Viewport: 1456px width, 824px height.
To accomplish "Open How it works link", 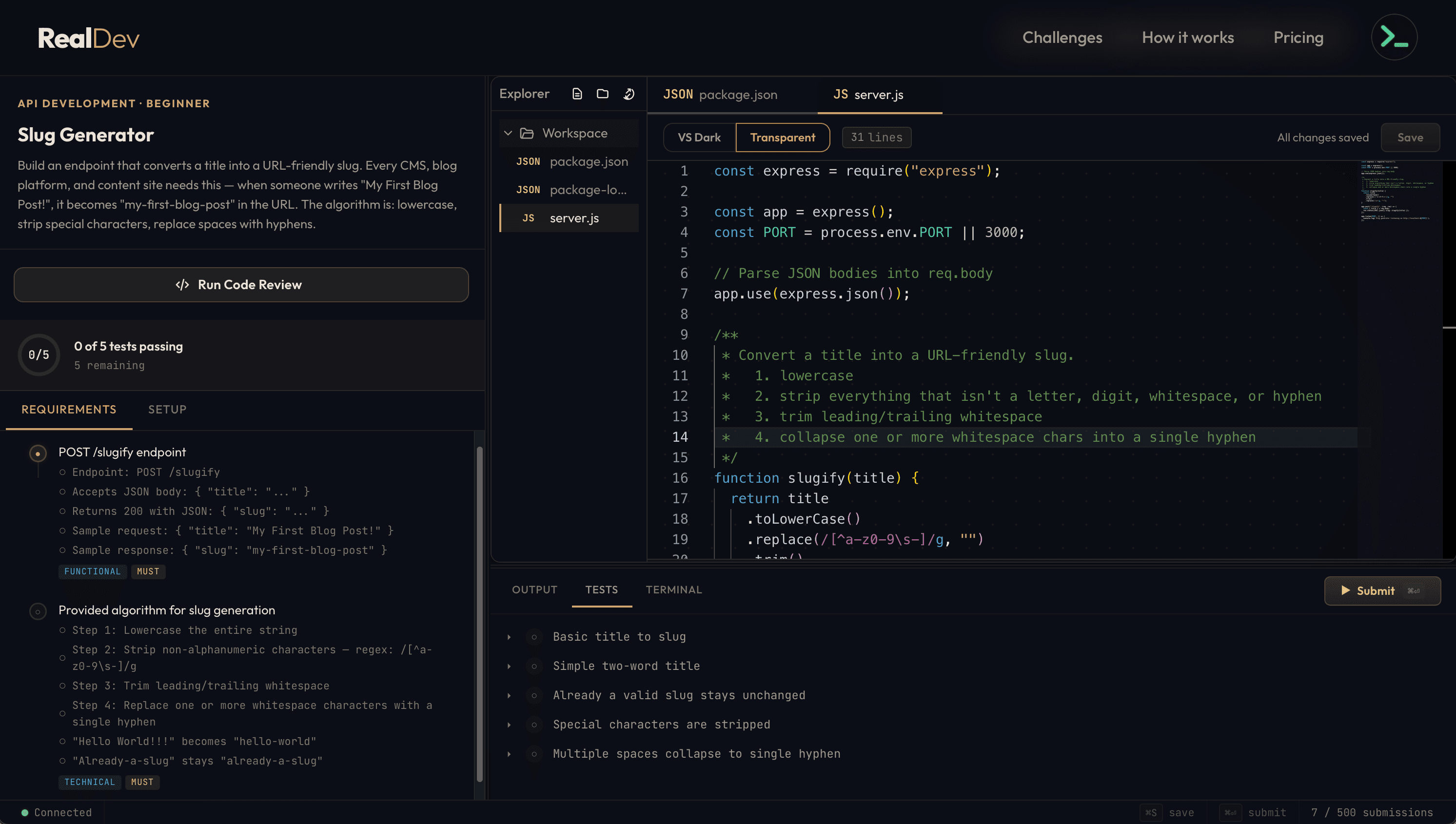I will [1188, 38].
